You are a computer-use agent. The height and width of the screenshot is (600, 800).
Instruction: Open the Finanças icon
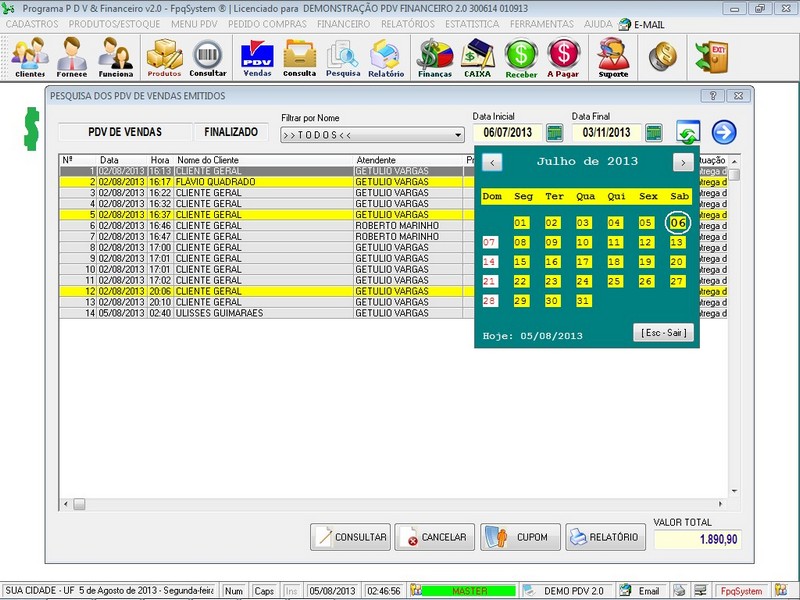point(435,58)
